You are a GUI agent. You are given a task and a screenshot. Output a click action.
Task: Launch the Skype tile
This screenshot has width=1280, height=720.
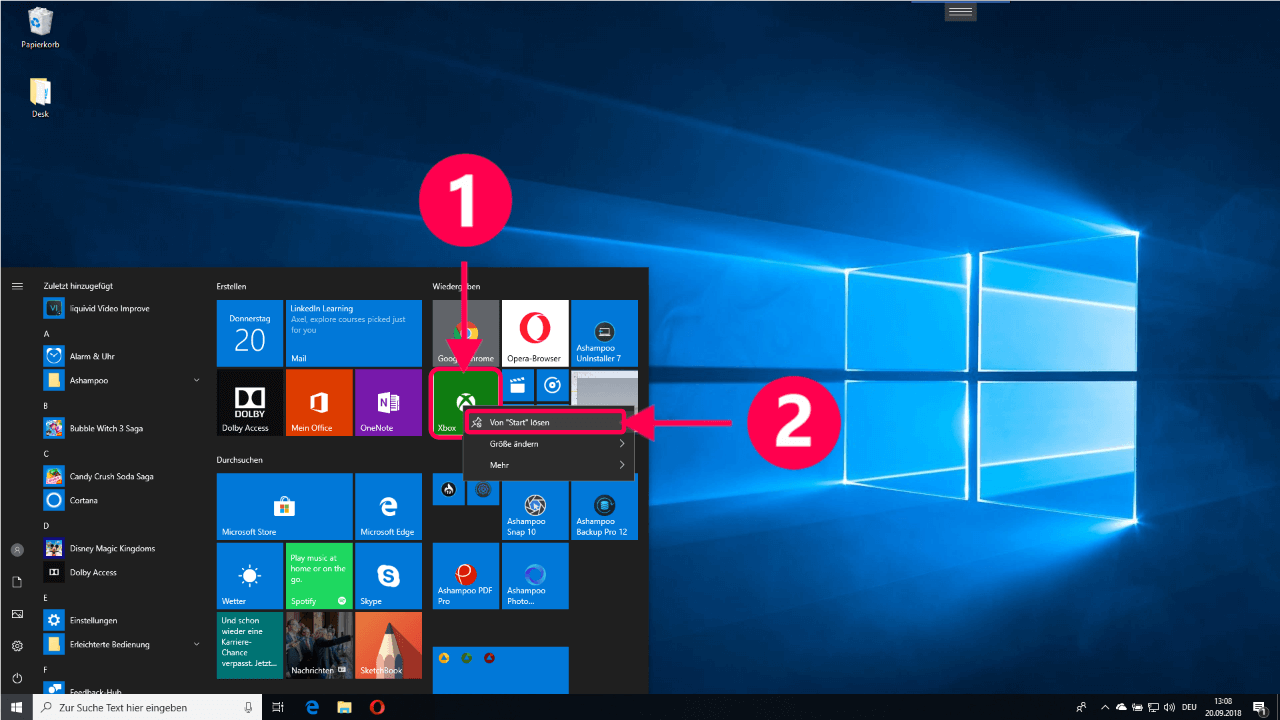[x=388, y=576]
